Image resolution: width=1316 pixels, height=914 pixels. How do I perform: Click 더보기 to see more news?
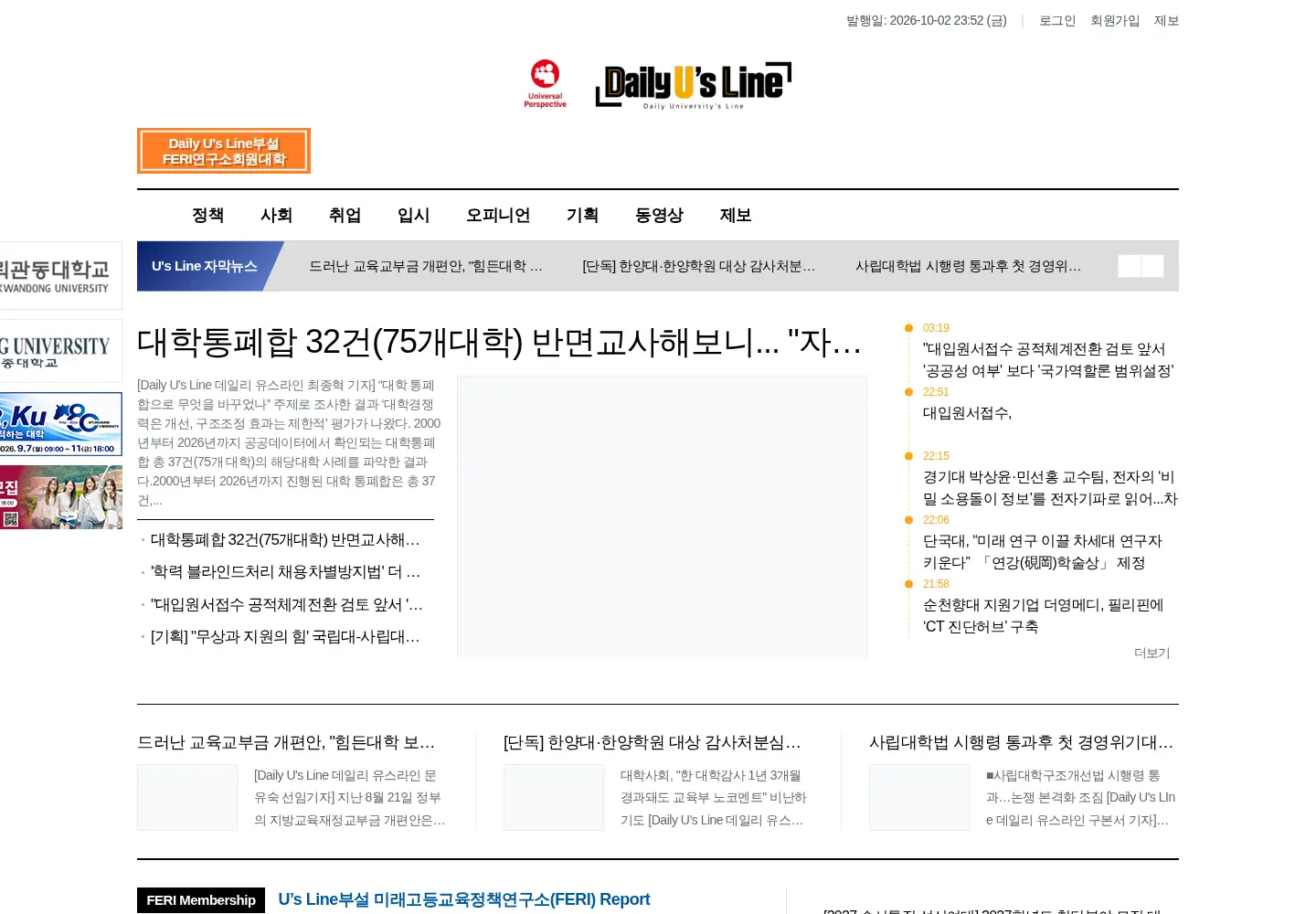[x=1151, y=654]
